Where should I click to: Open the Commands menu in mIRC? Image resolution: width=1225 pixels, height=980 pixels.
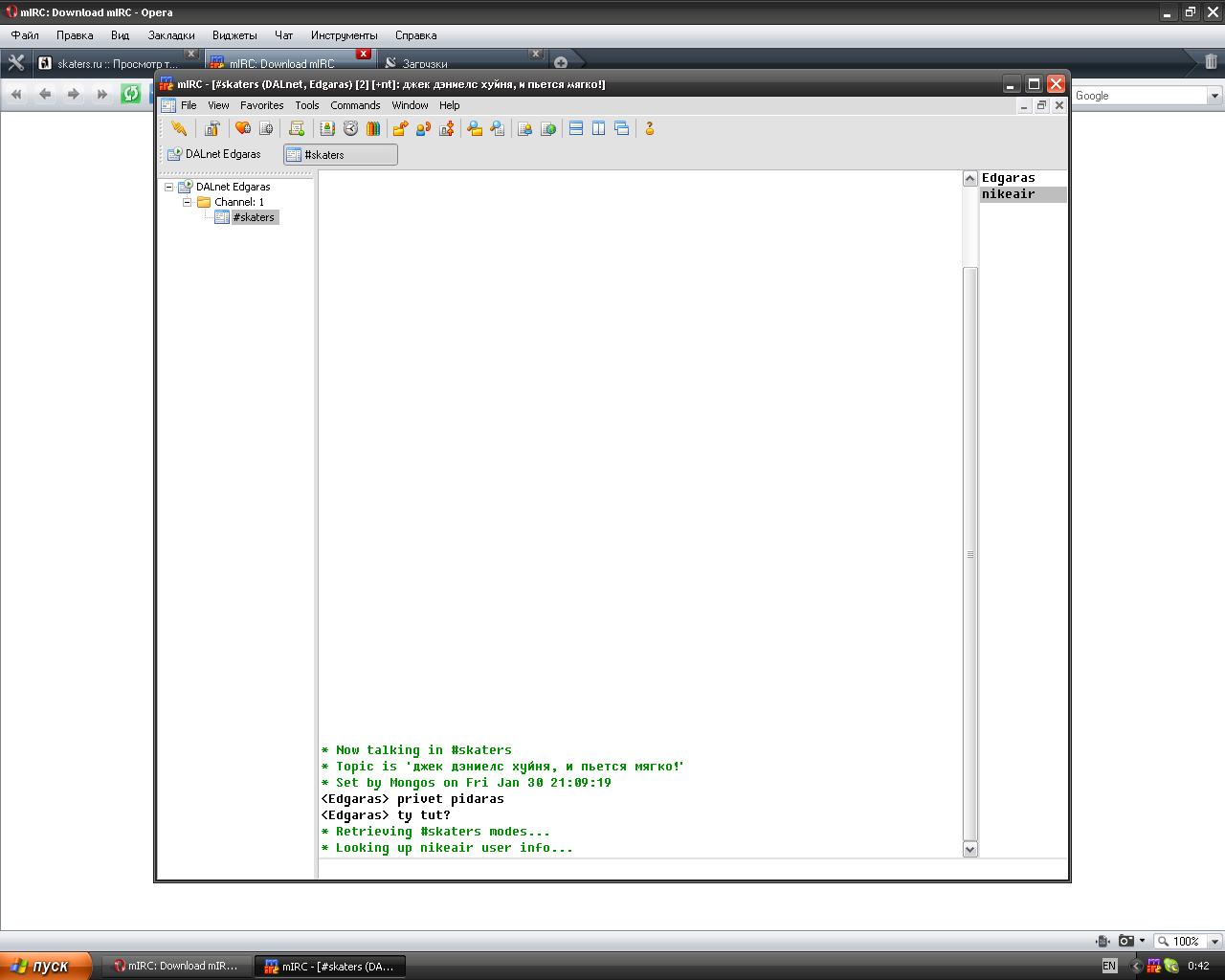point(355,105)
